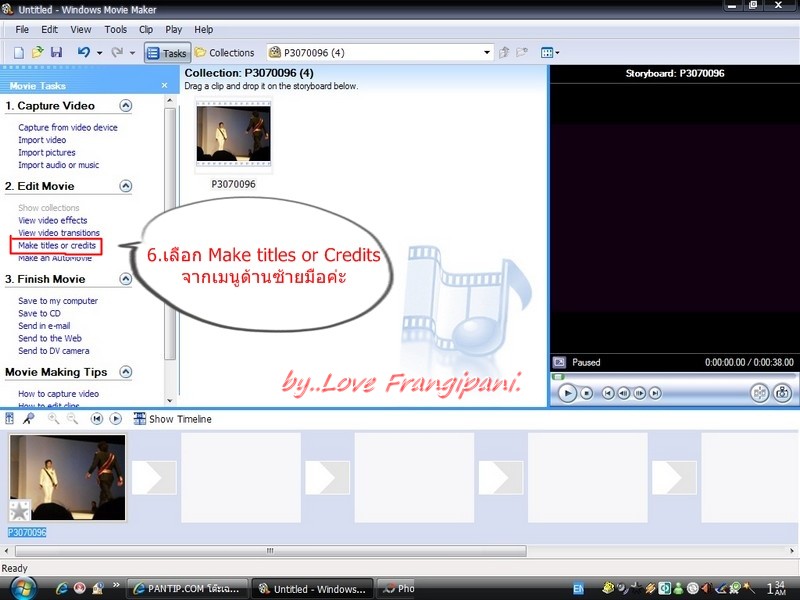Click the storyboard horizontal scrollbar
800x600 pixels.
[270, 551]
